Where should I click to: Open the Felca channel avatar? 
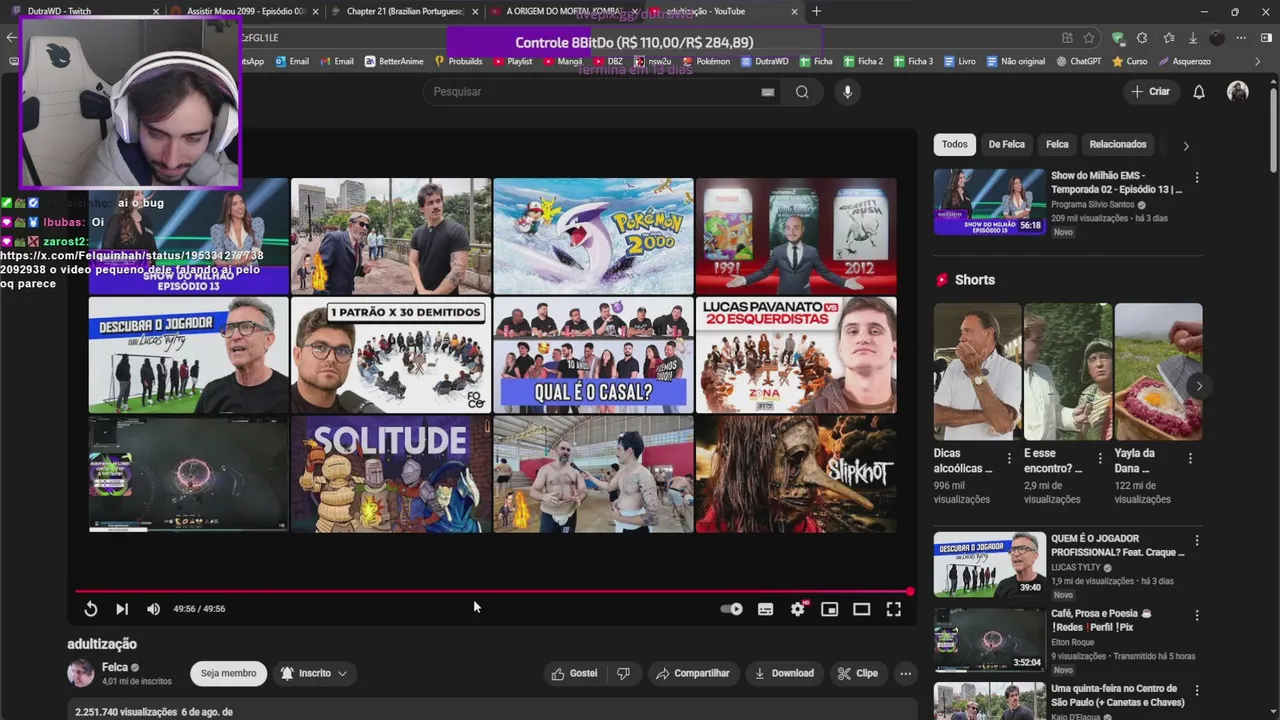(80, 673)
